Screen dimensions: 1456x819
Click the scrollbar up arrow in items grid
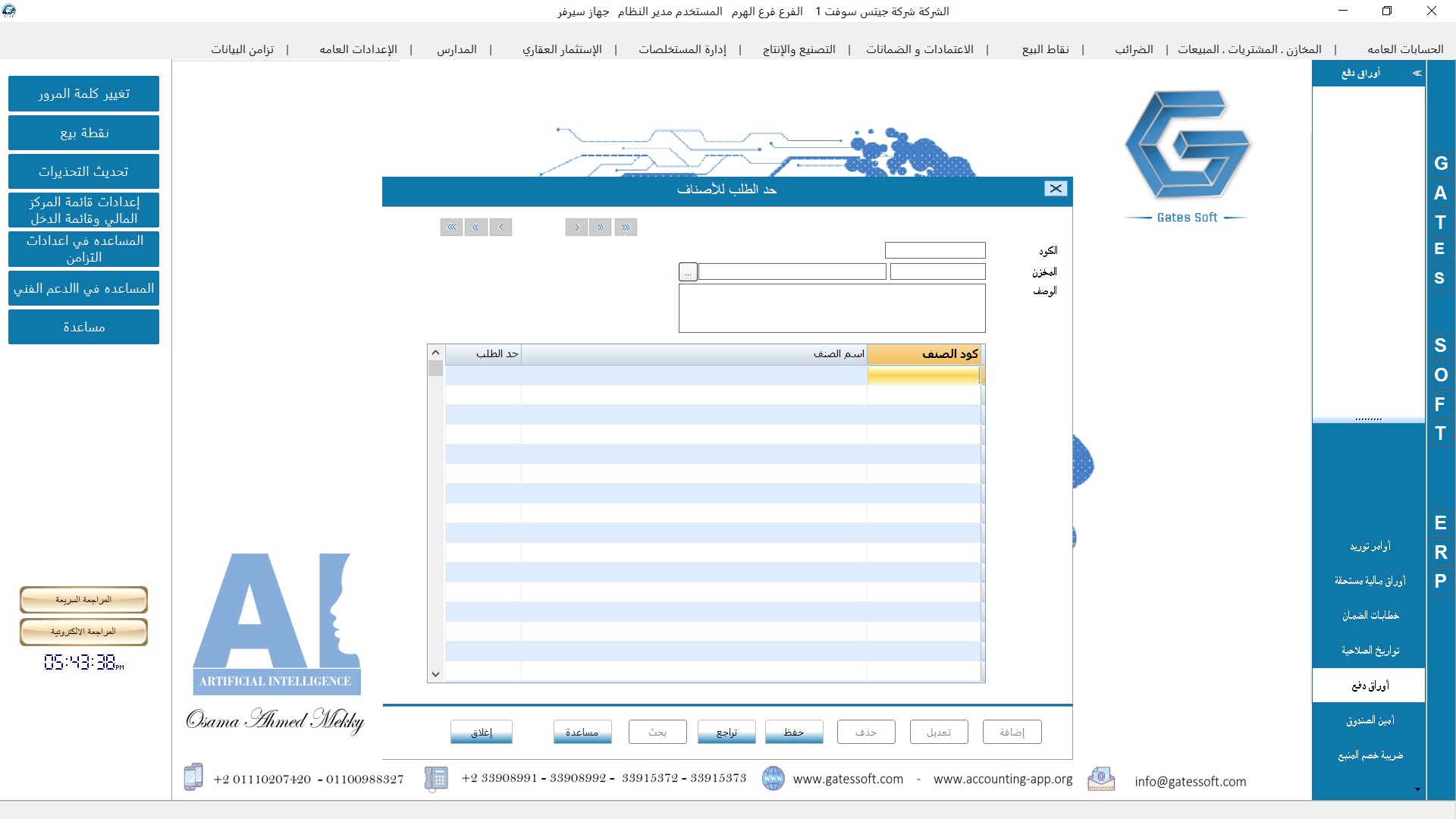pyautogui.click(x=435, y=353)
